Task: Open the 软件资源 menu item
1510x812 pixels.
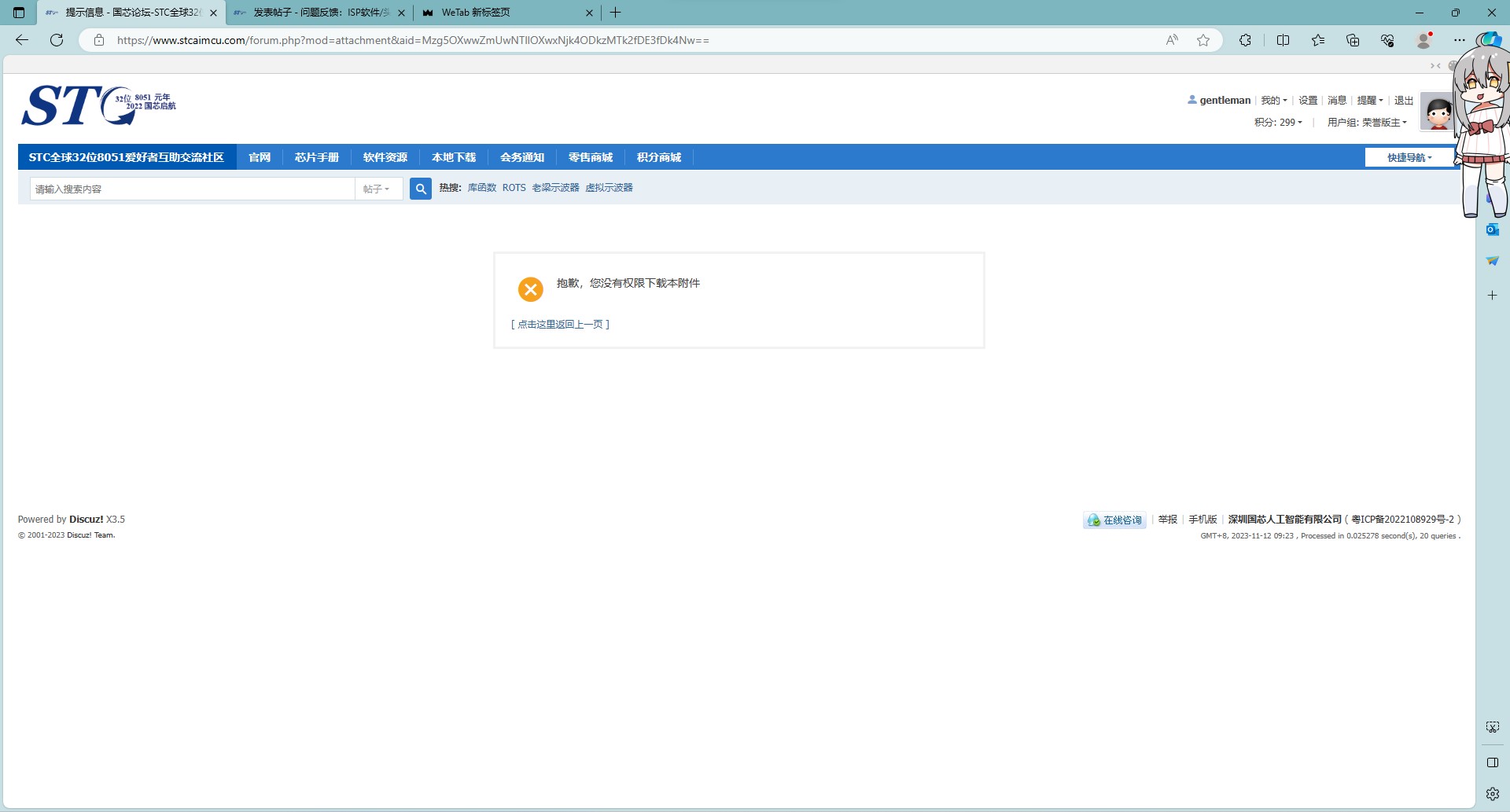Action: click(x=385, y=157)
